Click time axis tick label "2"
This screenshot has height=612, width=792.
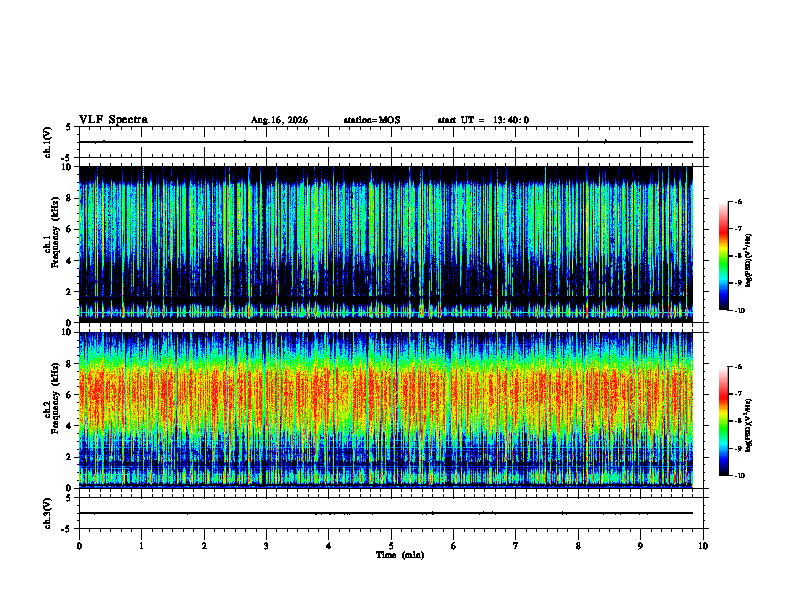(204, 546)
